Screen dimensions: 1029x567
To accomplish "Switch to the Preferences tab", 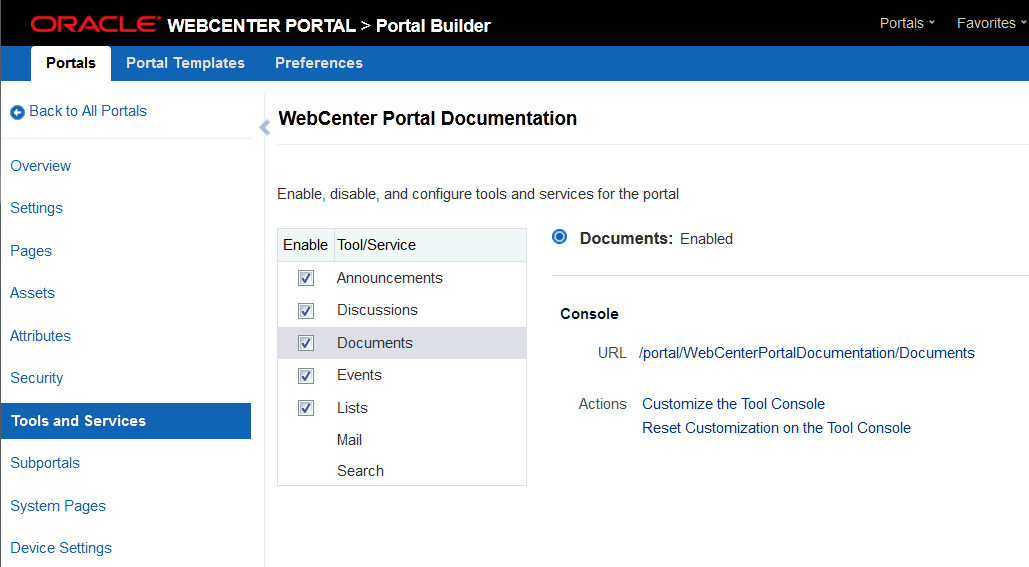I will coord(319,63).
